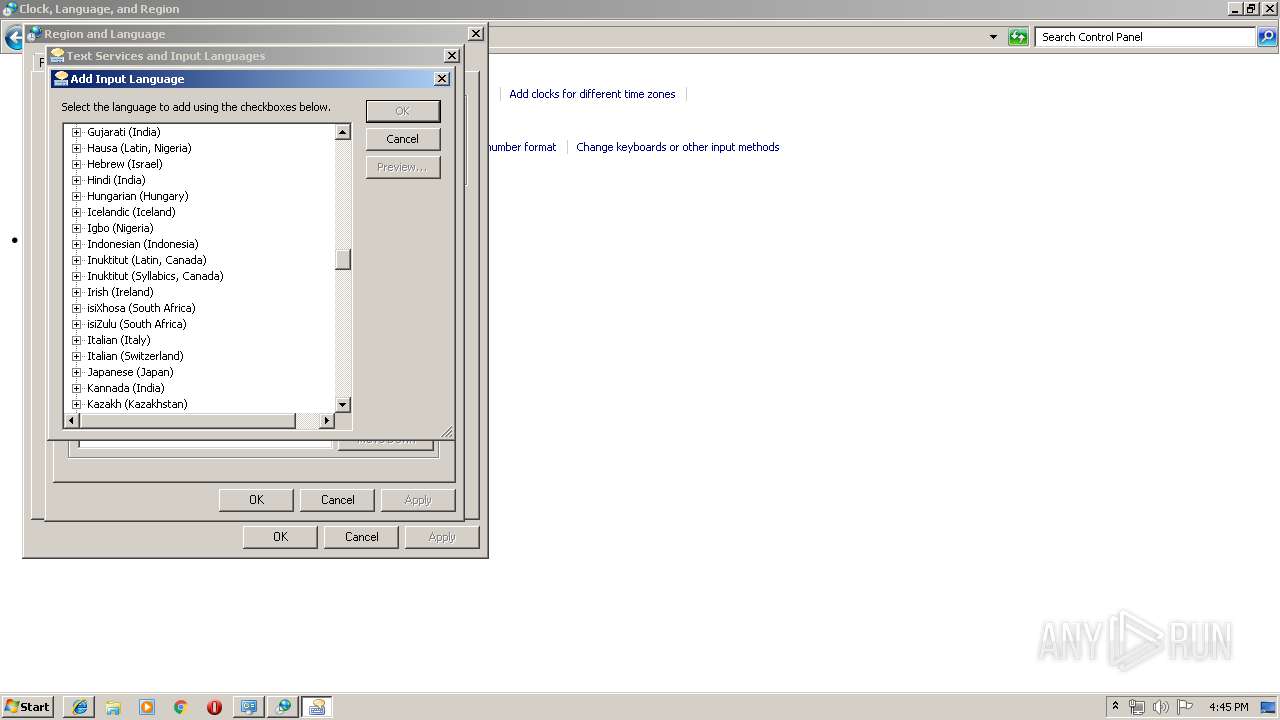The width and height of the screenshot is (1280, 720).
Task: Close the Region and Language dialog
Action: [476, 33]
